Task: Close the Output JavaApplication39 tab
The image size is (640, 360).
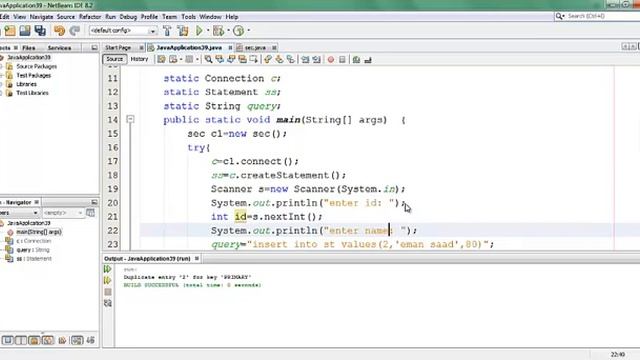Action: point(197,259)
